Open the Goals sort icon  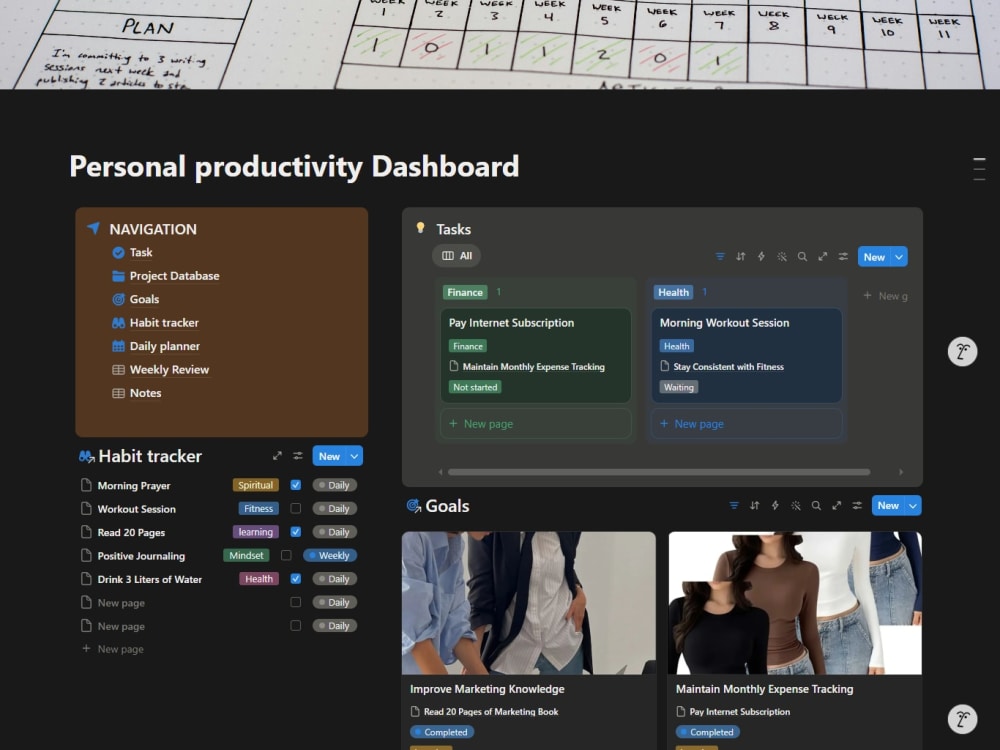click(x=754, y=505)
